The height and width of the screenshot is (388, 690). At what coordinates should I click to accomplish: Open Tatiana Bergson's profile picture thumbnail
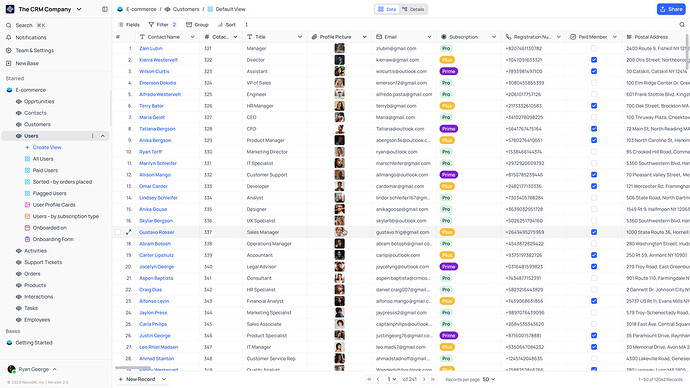click(339, 129)
